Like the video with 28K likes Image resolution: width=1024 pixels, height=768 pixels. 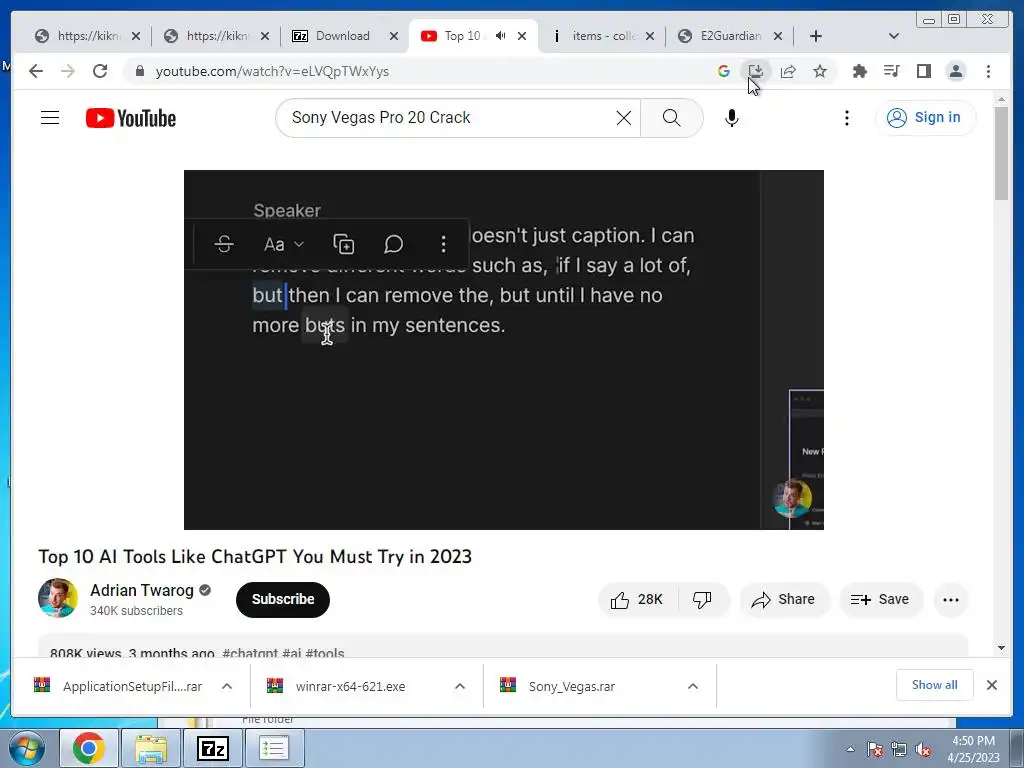pyautogui.click(x=637, y=600)
